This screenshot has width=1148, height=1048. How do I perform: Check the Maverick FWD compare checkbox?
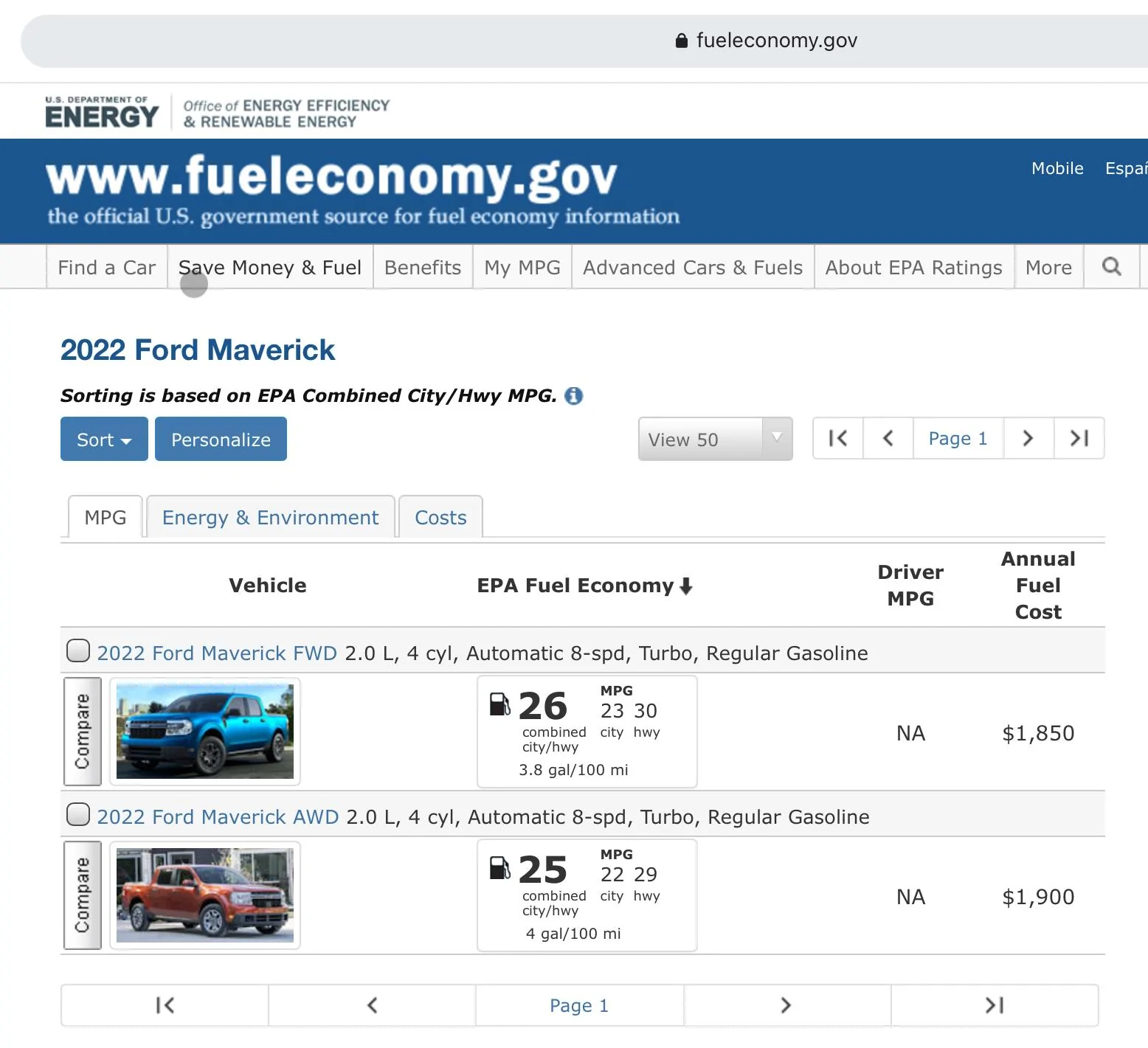(x=78, y=651)
